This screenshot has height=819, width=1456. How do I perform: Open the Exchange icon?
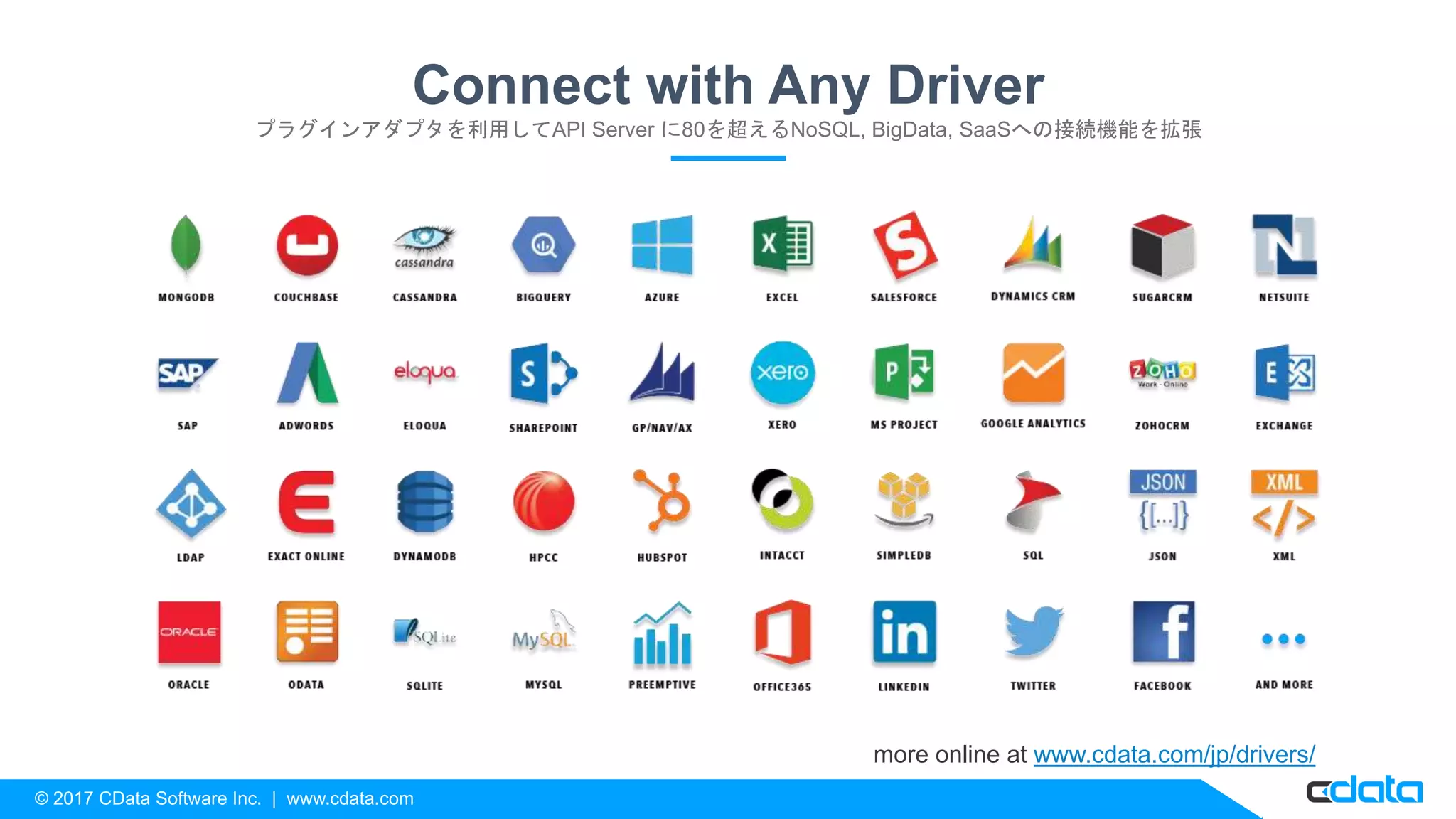click(1284, 373)
